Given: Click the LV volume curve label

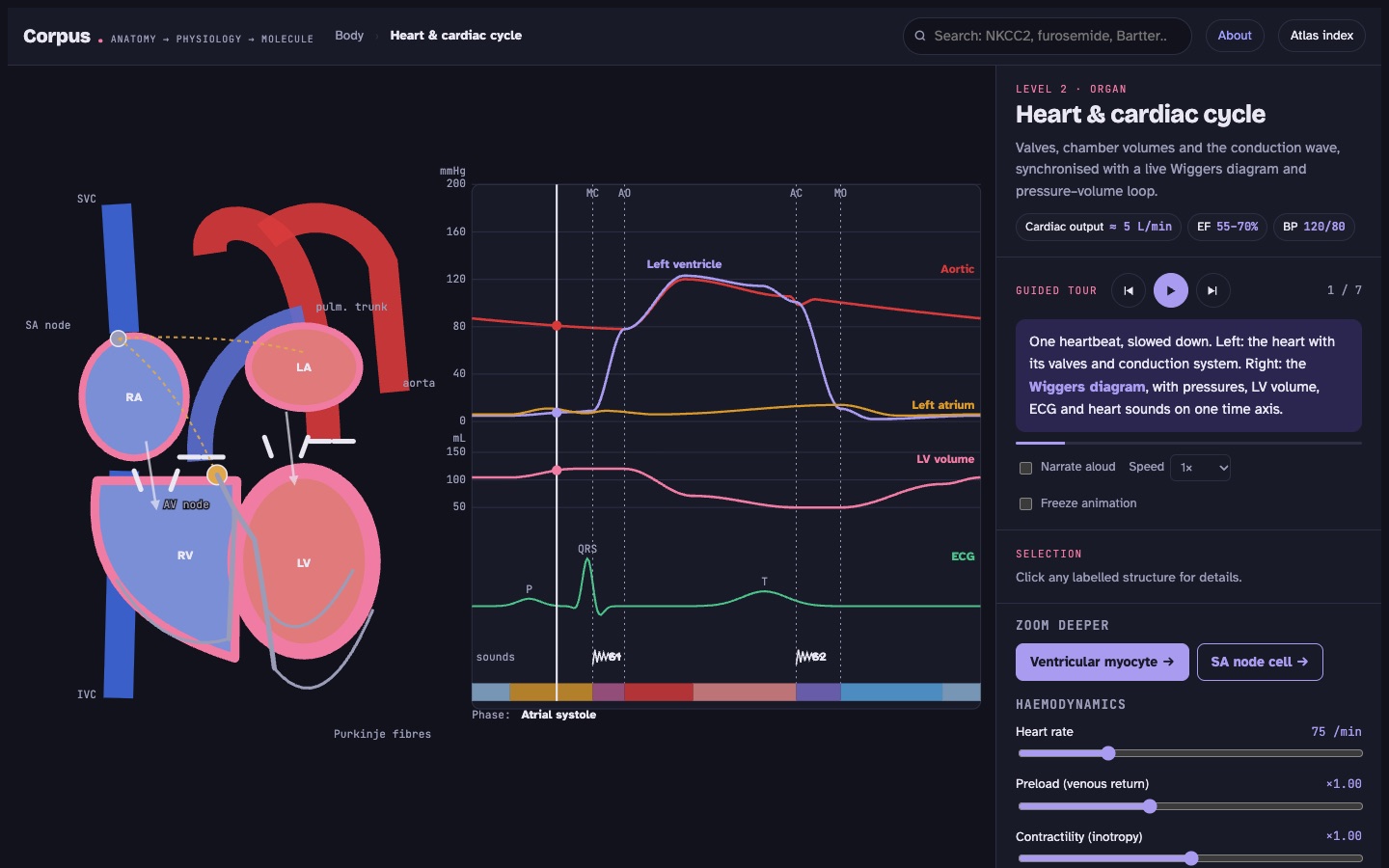Looking at the screenshot, I should tap(945, 459).
